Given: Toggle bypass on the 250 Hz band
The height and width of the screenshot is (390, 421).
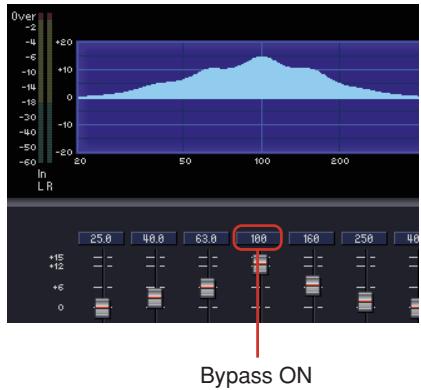Looking at the screenshot, I should point(364,239).
